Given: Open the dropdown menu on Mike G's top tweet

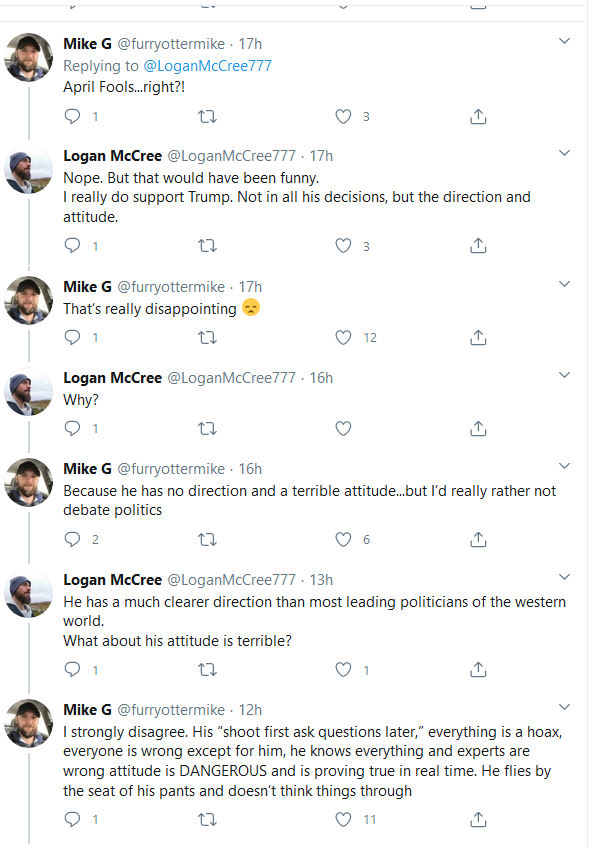Looking at the screenshot, I should 565,39.
